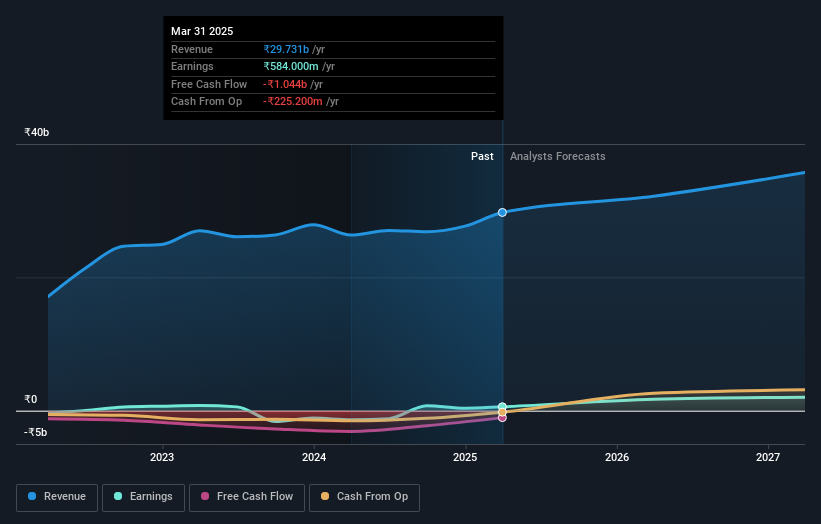821x524 pixels.
Task: Click the ₹40b y-axis label
Action: click(x=37, y=132)
